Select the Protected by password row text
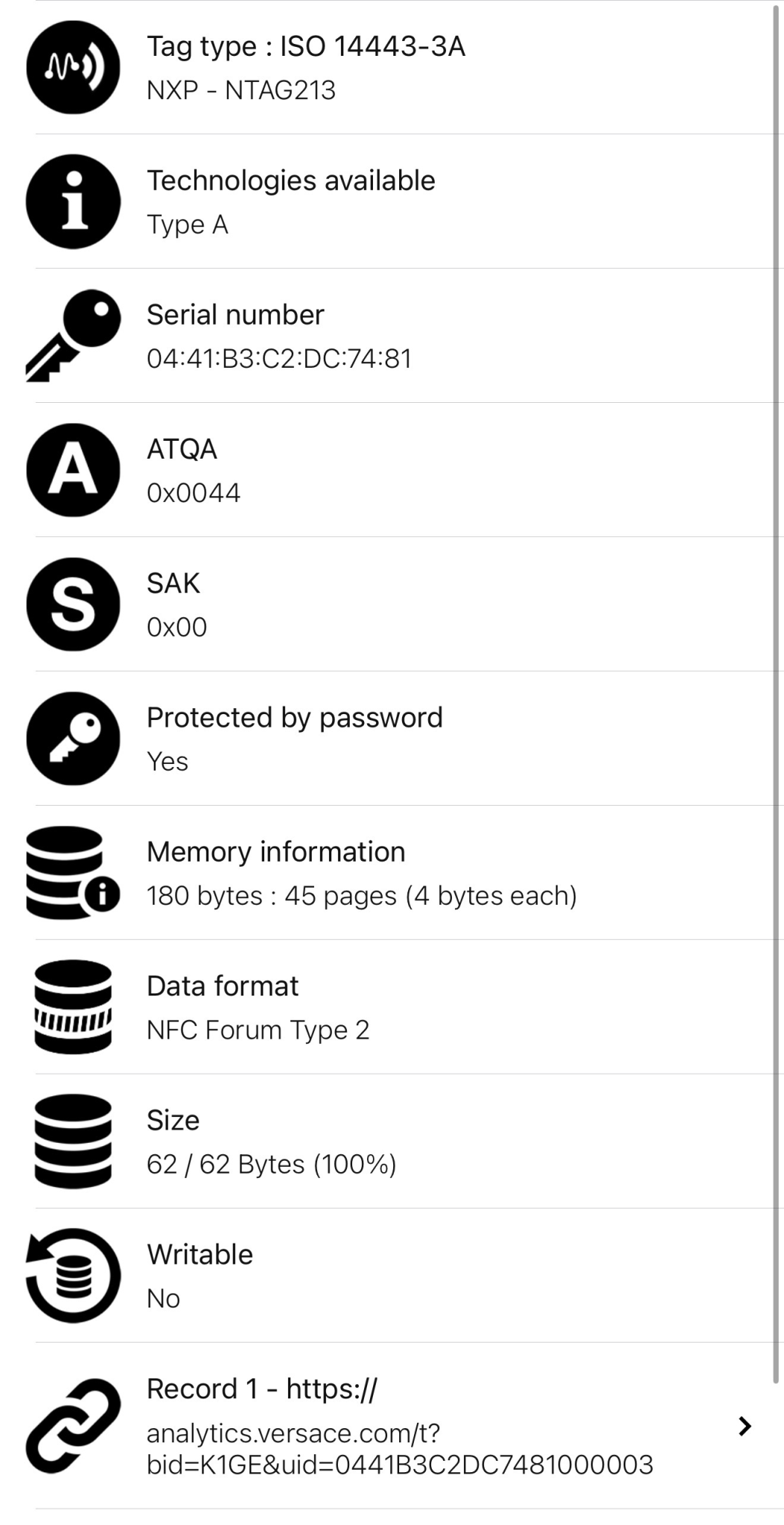 pyautogui.click(x=294, y=718)
